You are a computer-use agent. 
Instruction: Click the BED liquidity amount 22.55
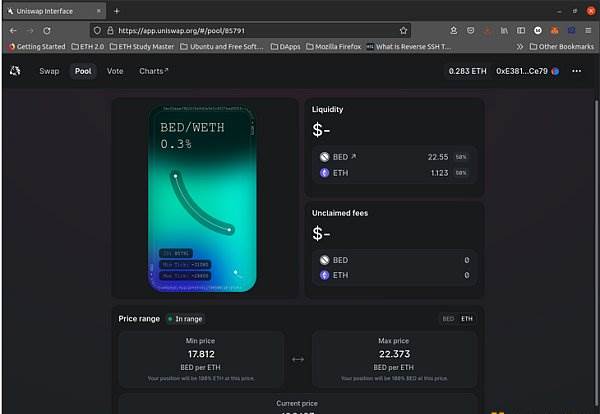(x=438, y=157)
